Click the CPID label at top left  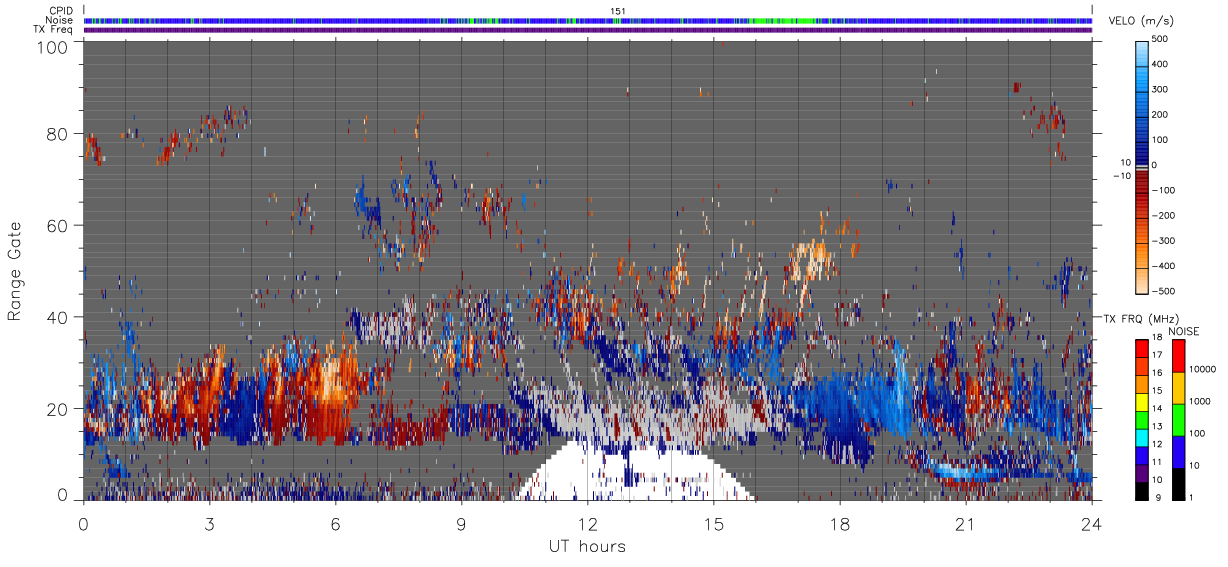click(60, 11)
